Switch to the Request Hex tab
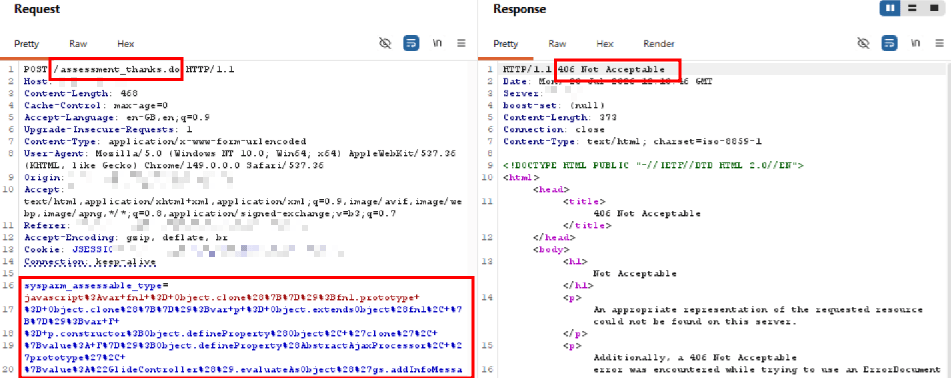The image size is (951, 378). [126, 44]
